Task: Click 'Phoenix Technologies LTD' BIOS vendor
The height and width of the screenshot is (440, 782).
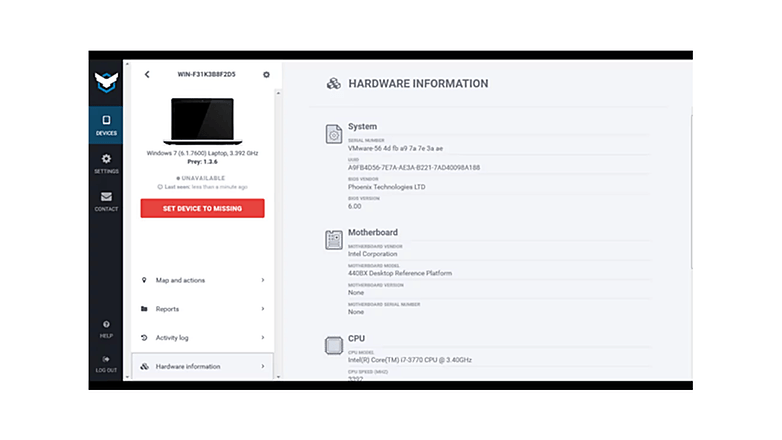Action: [x=387, y=187]
